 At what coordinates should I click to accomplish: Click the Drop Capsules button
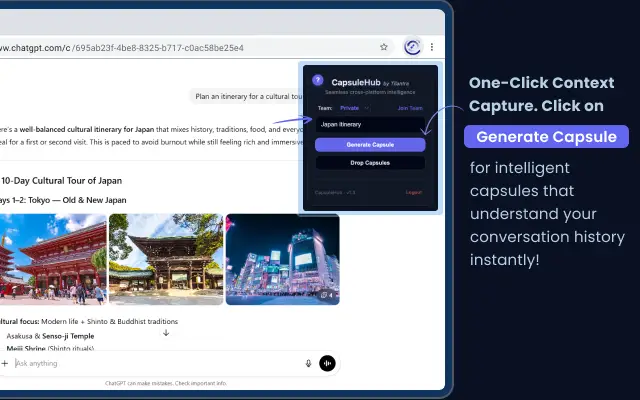point(370,163)
